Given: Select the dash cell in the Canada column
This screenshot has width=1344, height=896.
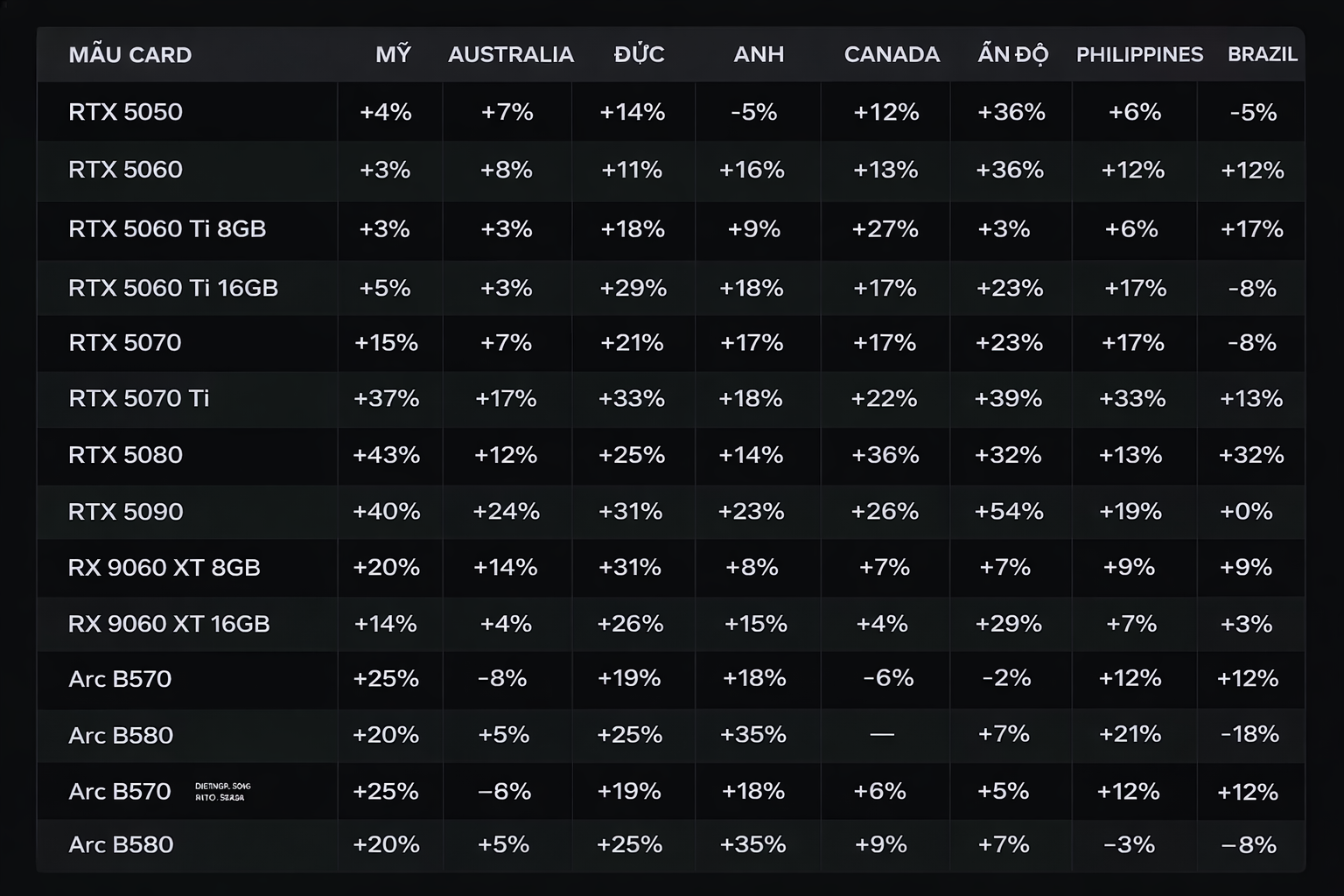Looking at the screenshot, I should 882,734.
